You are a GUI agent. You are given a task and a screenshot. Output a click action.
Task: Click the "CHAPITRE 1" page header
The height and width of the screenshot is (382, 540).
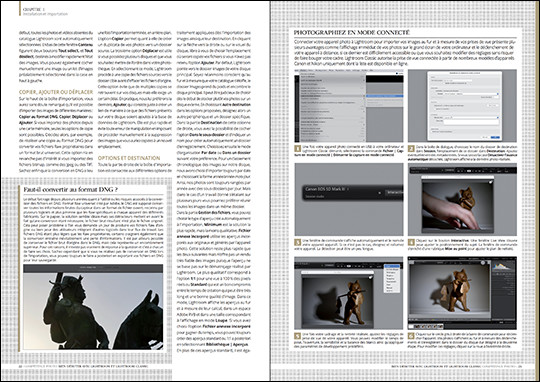click(x=34, y=10)
